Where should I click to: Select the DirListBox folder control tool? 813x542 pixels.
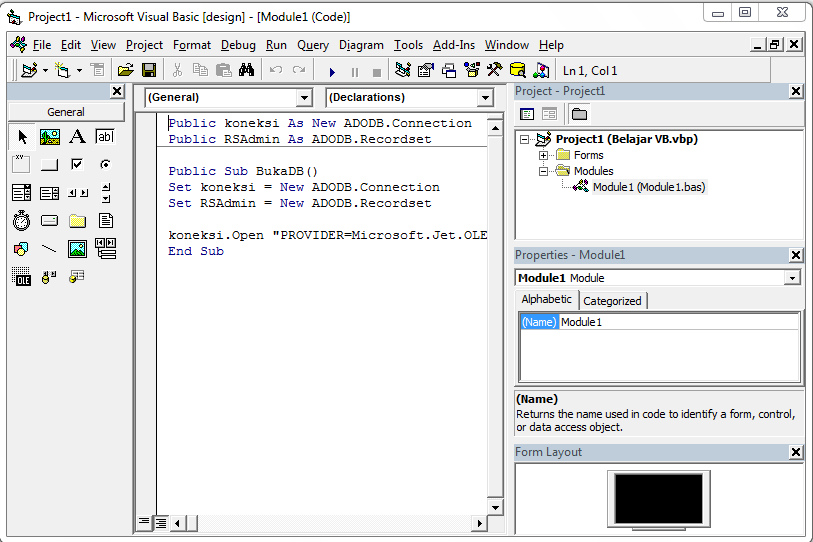pos(77,221)
